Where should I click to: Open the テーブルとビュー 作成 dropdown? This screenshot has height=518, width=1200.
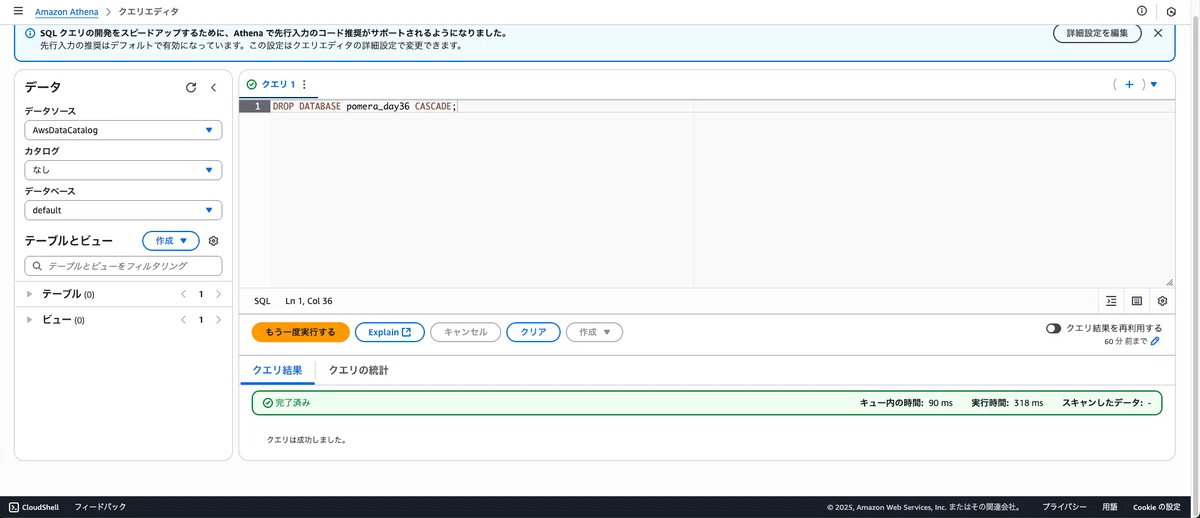171,241
